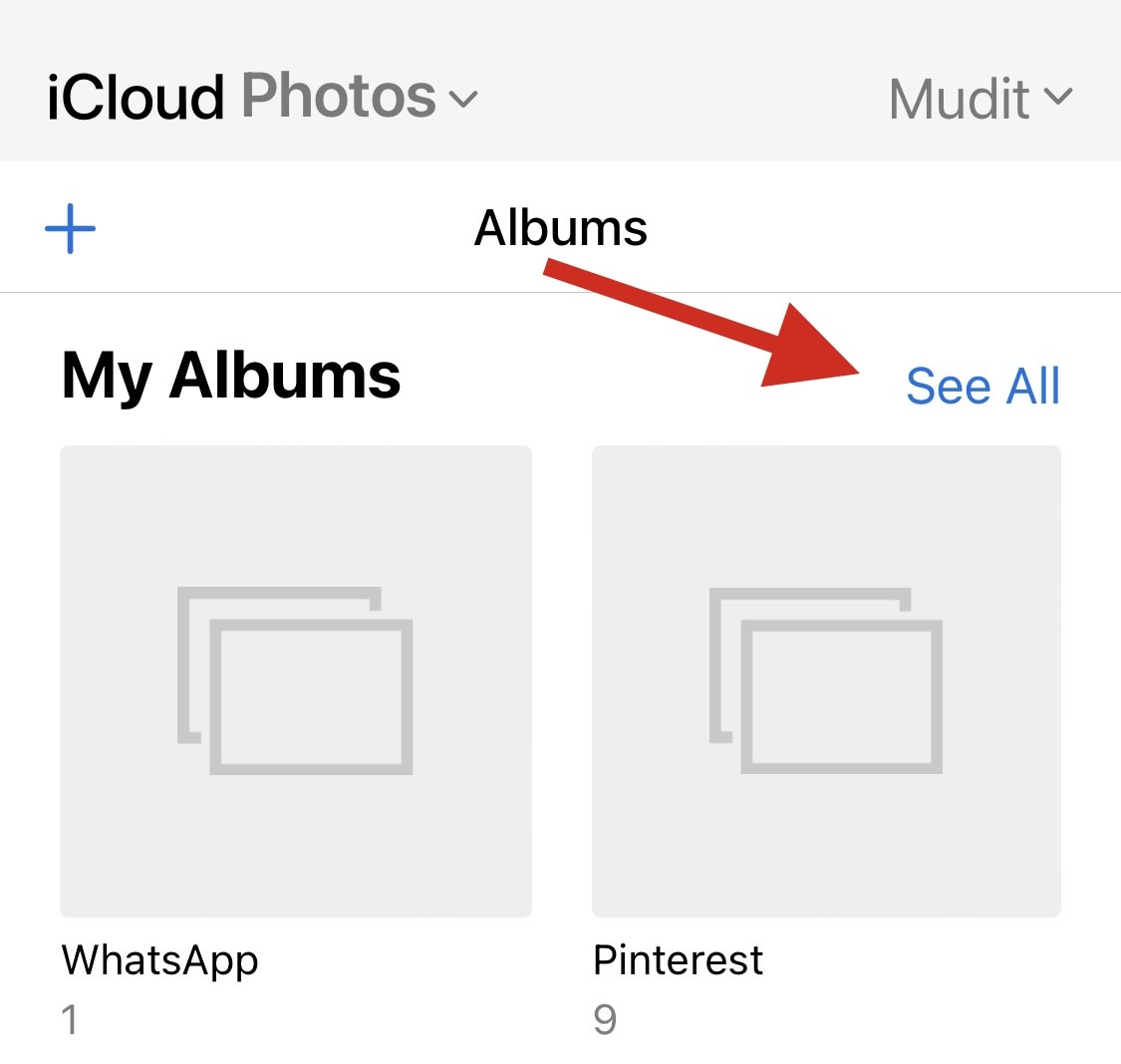Expand the chevron next to iCloud Photos
1121x1064 pixels.
[463, 99]
